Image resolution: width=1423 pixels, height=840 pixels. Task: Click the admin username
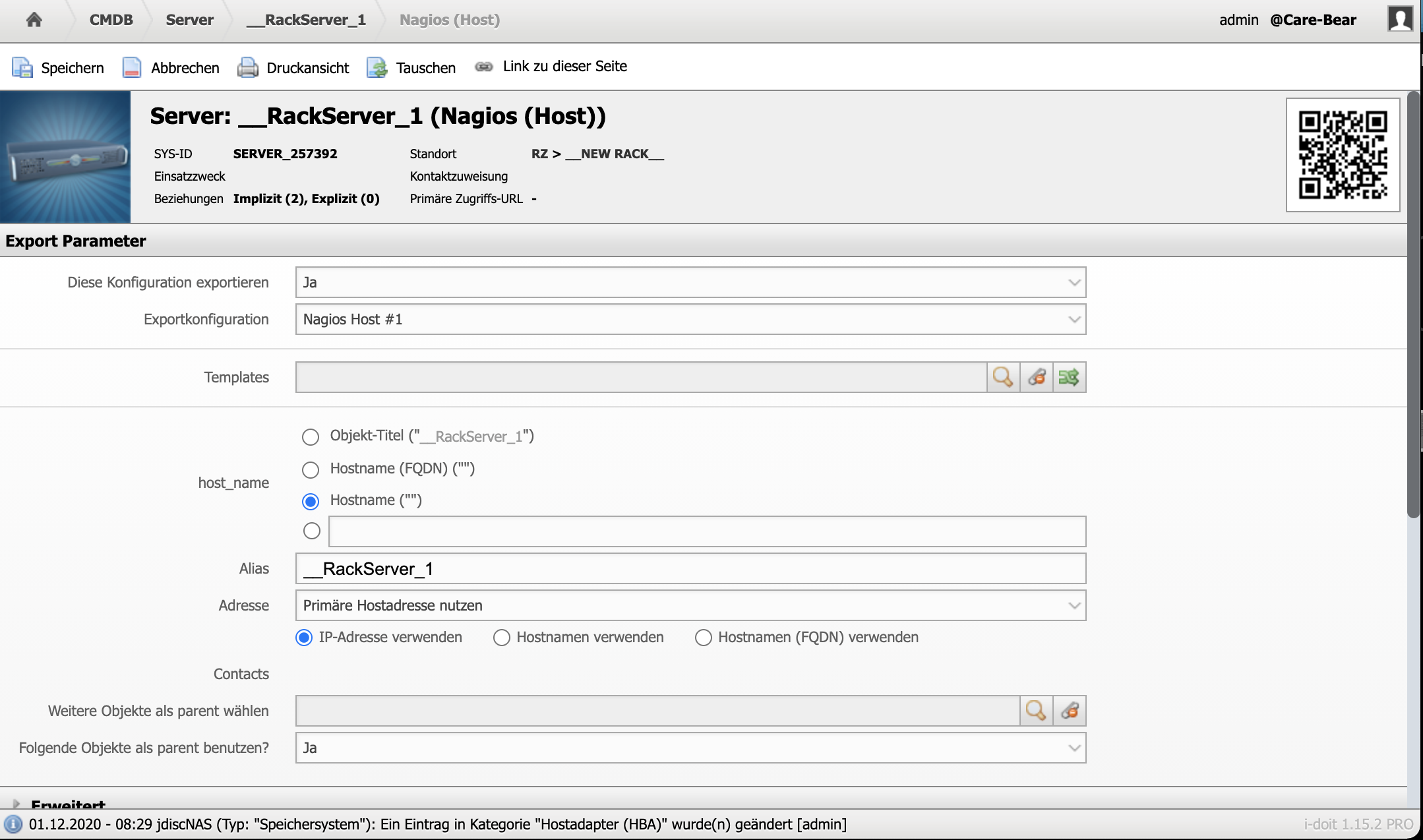click(x=1239, y=20)
